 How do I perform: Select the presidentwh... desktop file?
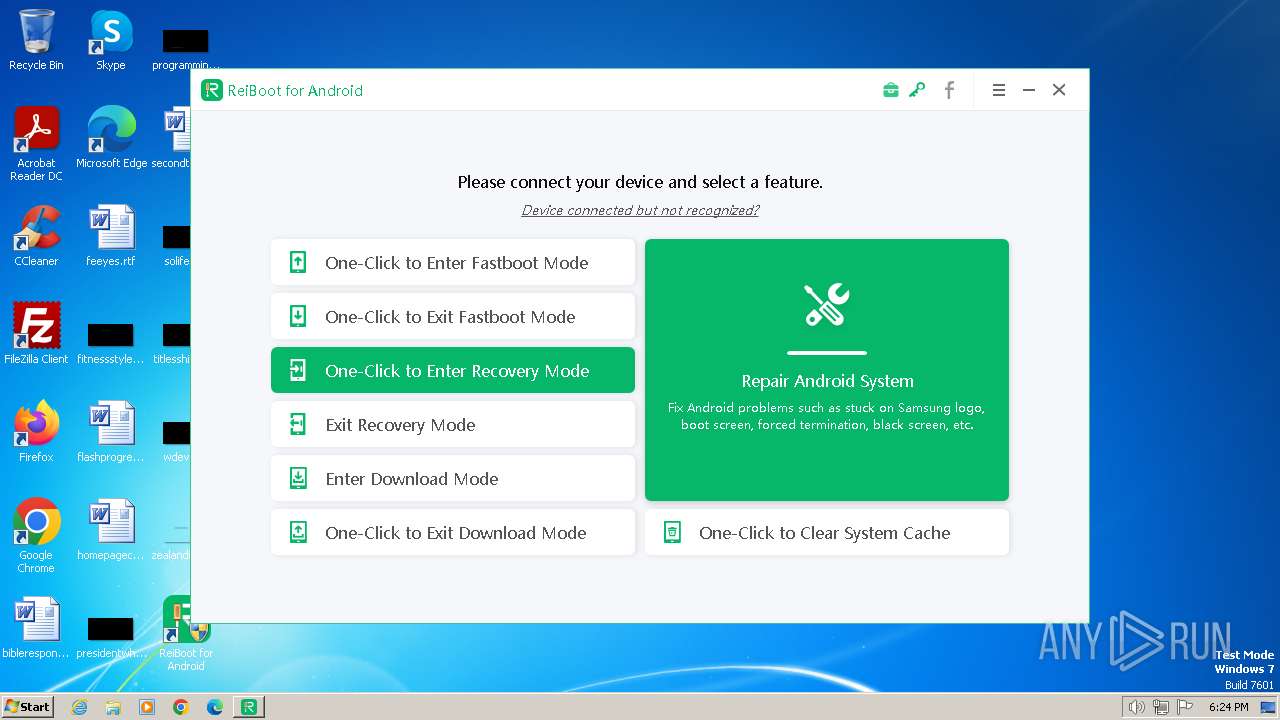coord(111,636)
